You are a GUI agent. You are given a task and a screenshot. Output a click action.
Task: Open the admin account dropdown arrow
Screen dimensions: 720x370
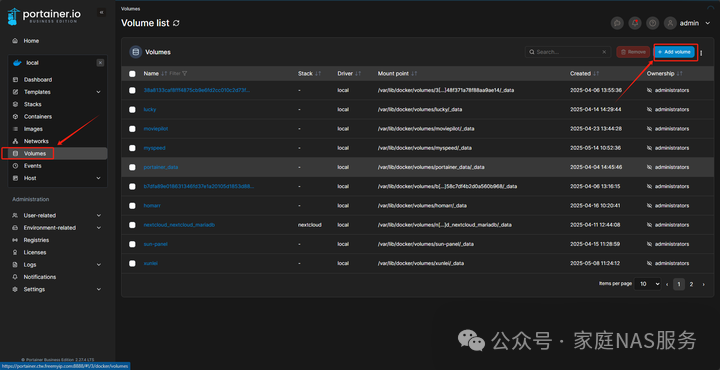click(x=707, y=23)
